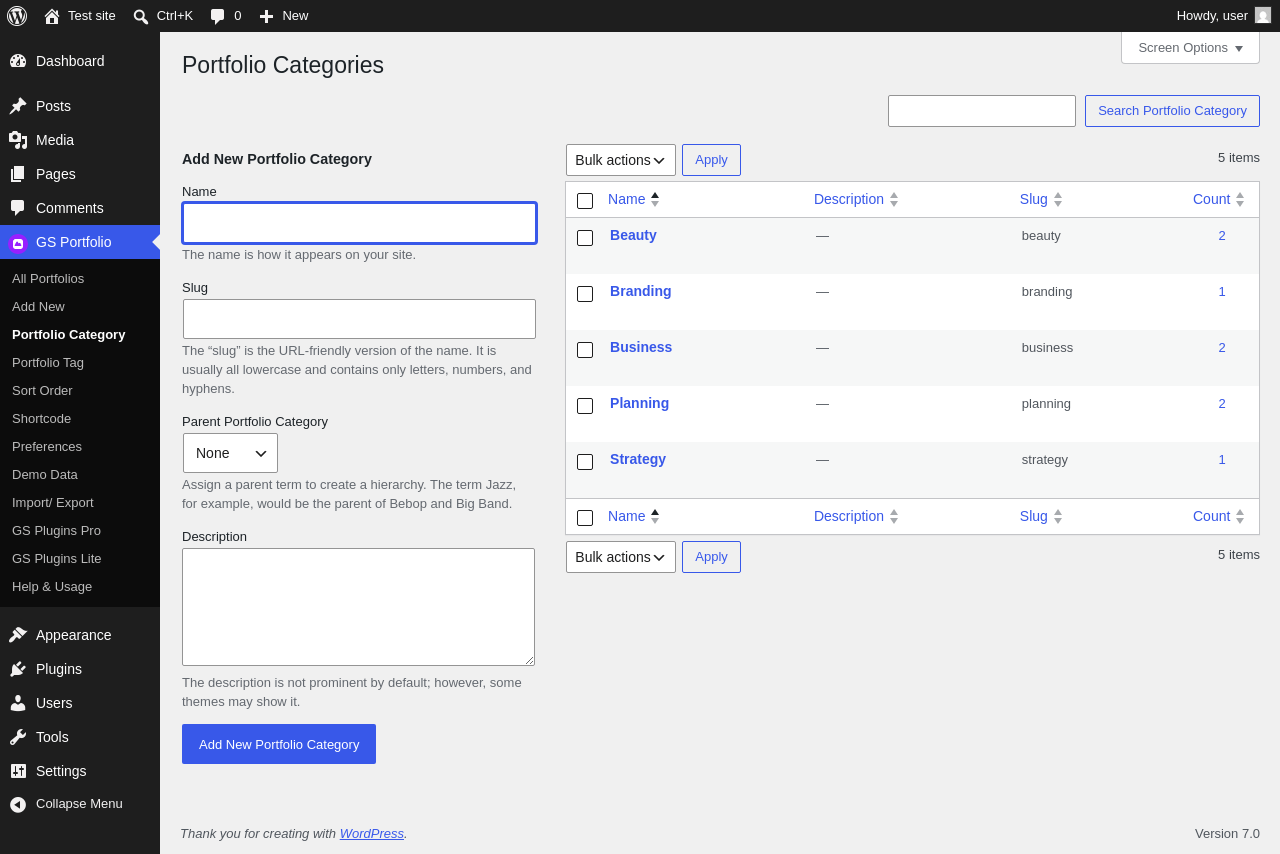Click the Posts pin icon
Screen dimensions: 1280x854
click(18, 106)
